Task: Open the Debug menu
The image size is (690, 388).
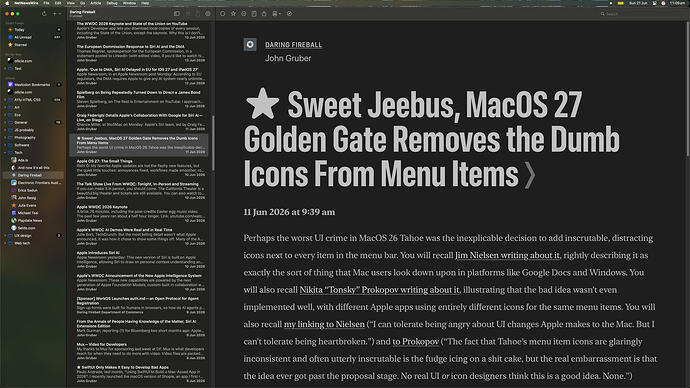Action: click(112, 3)
